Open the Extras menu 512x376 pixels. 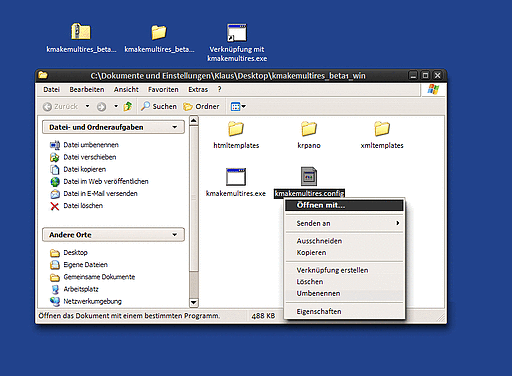198,89
